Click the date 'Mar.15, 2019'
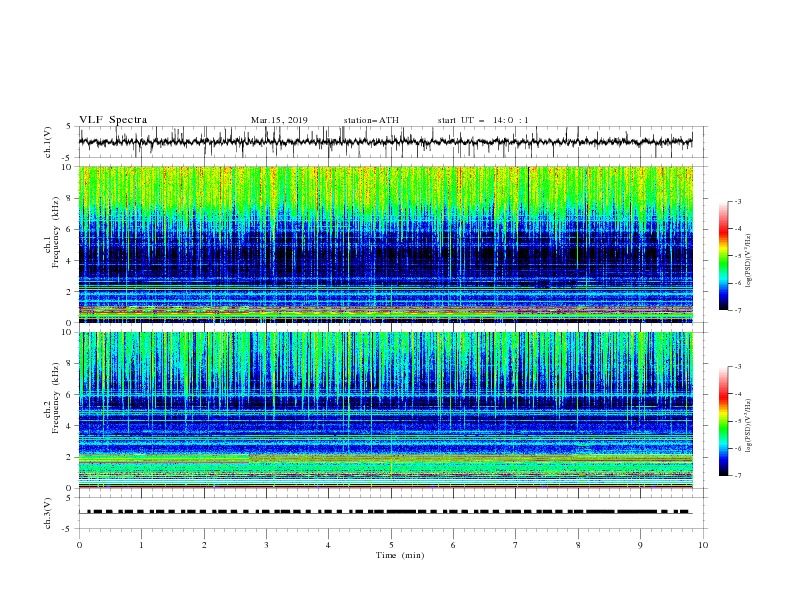 [279, 120]
